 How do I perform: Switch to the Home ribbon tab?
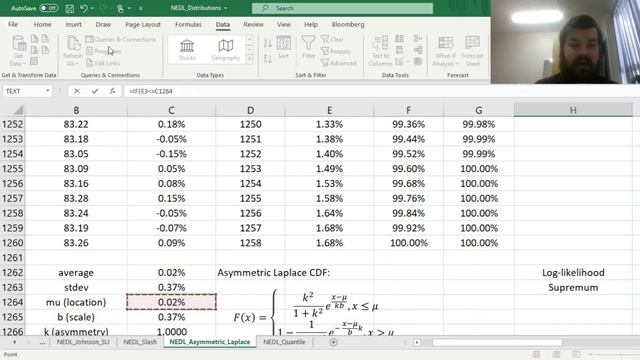coord(42,24)
